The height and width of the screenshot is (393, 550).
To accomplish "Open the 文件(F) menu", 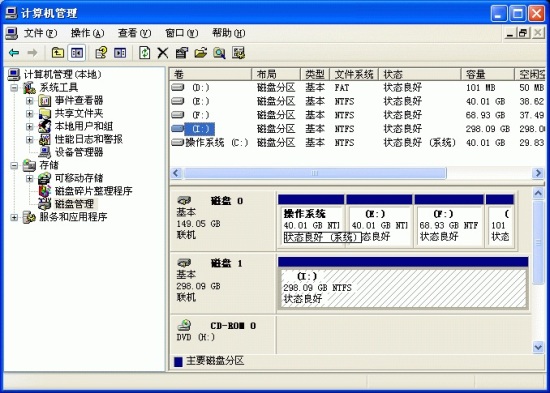I will (40, 33).
